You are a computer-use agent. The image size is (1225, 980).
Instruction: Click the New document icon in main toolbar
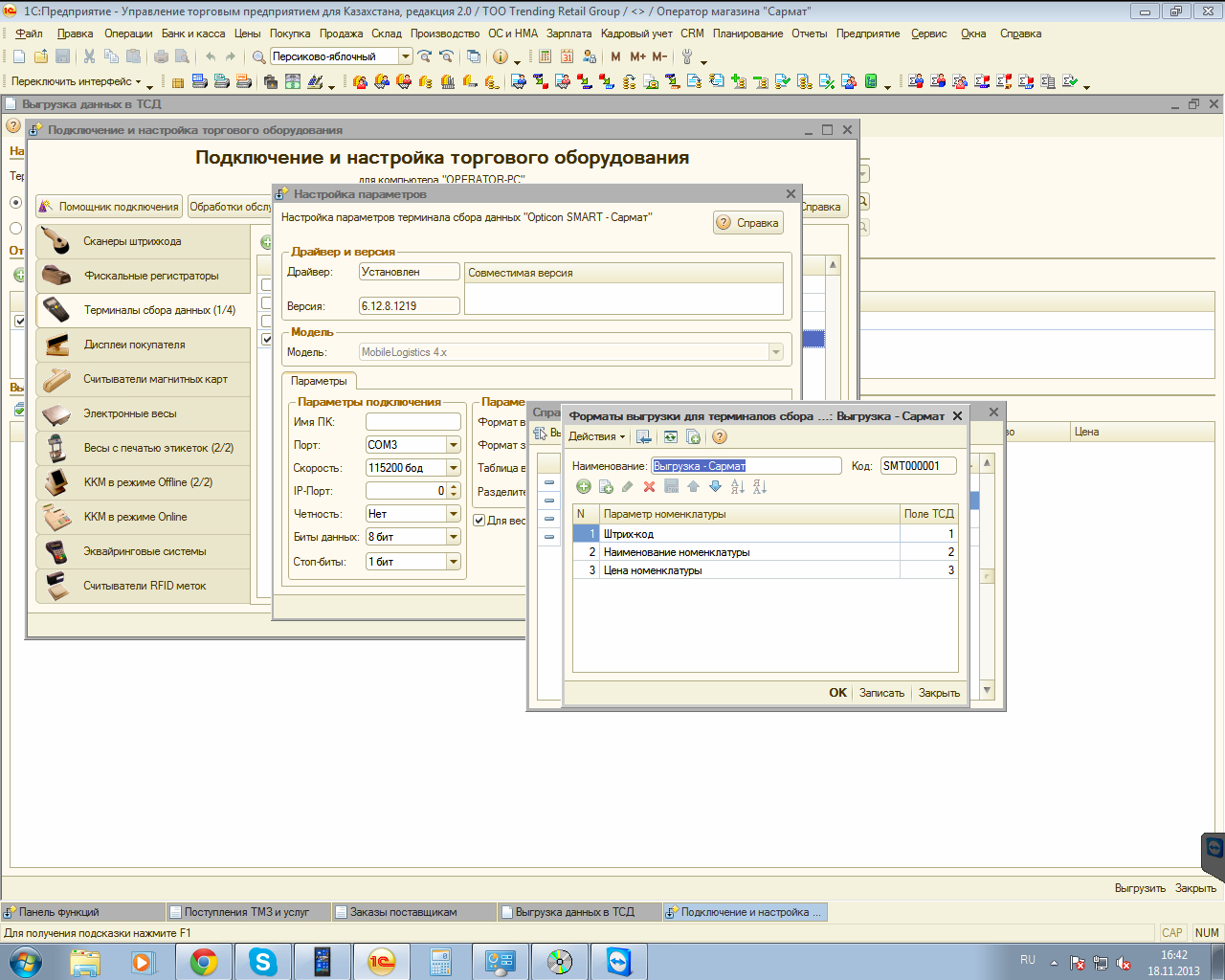[19, 56]
